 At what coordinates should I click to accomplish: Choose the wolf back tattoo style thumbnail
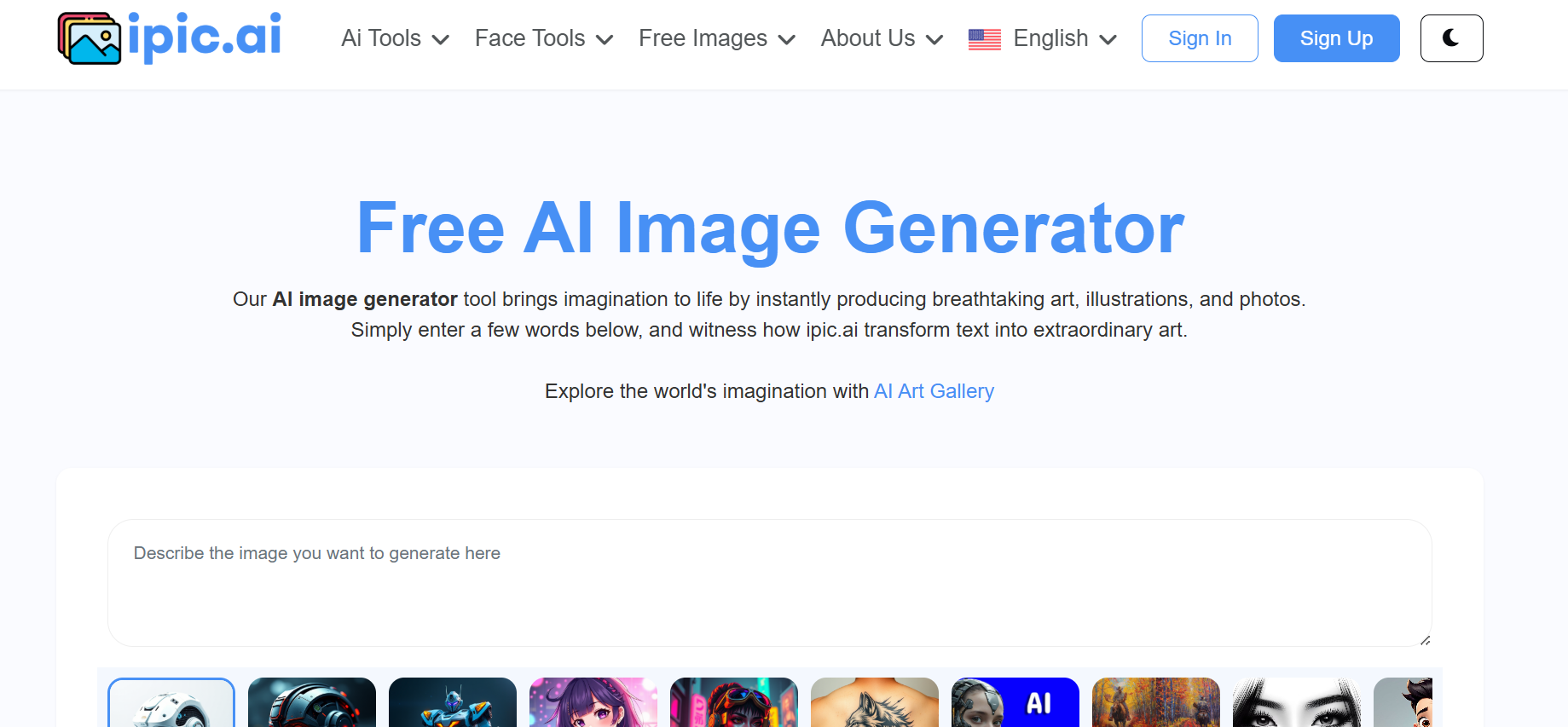[x=875, y=703]
